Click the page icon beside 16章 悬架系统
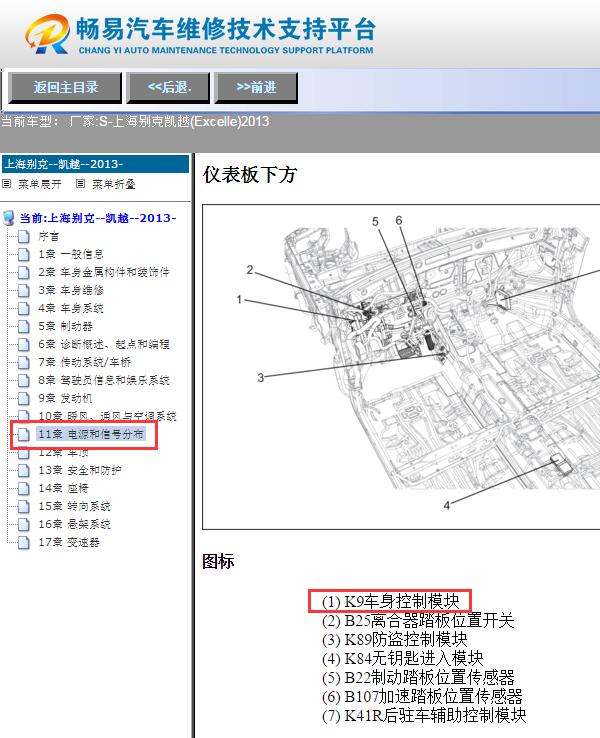 point(24,524)
